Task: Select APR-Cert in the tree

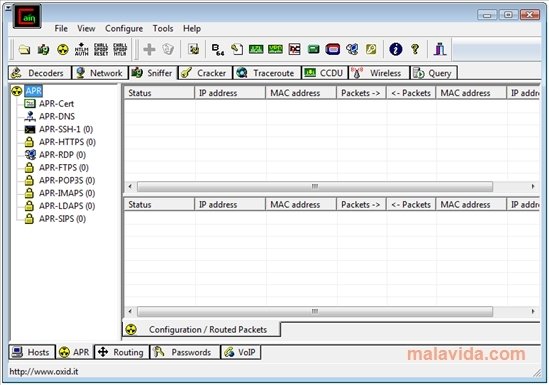Action: [x=56, y=104]
